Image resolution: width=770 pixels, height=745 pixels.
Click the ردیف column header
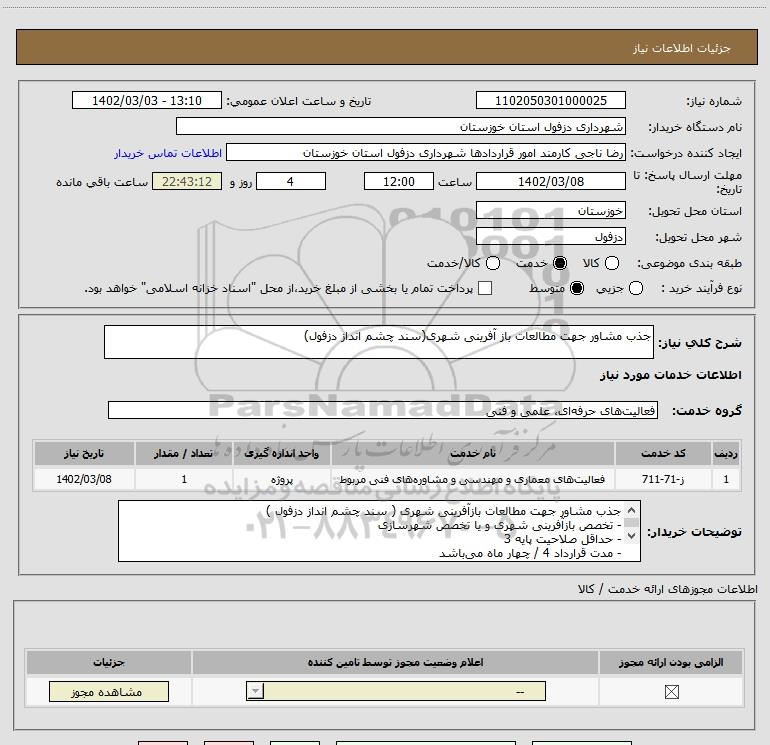[726, 453]
